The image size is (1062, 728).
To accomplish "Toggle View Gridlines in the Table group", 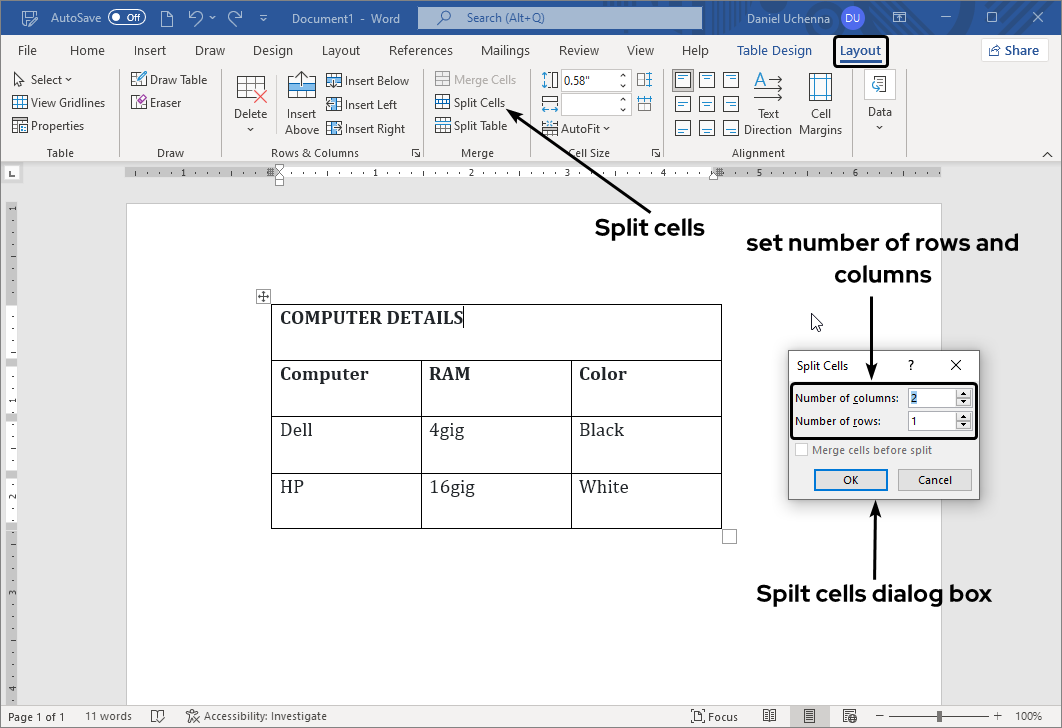I will coord(59,102).
